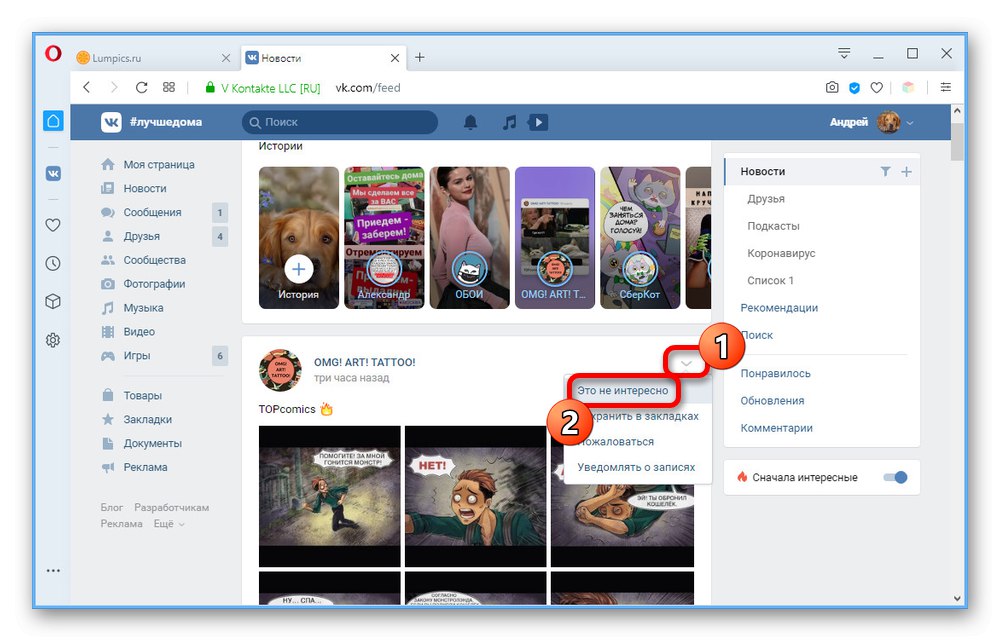Expand the Ещё footer dropdown

point(169,524)
